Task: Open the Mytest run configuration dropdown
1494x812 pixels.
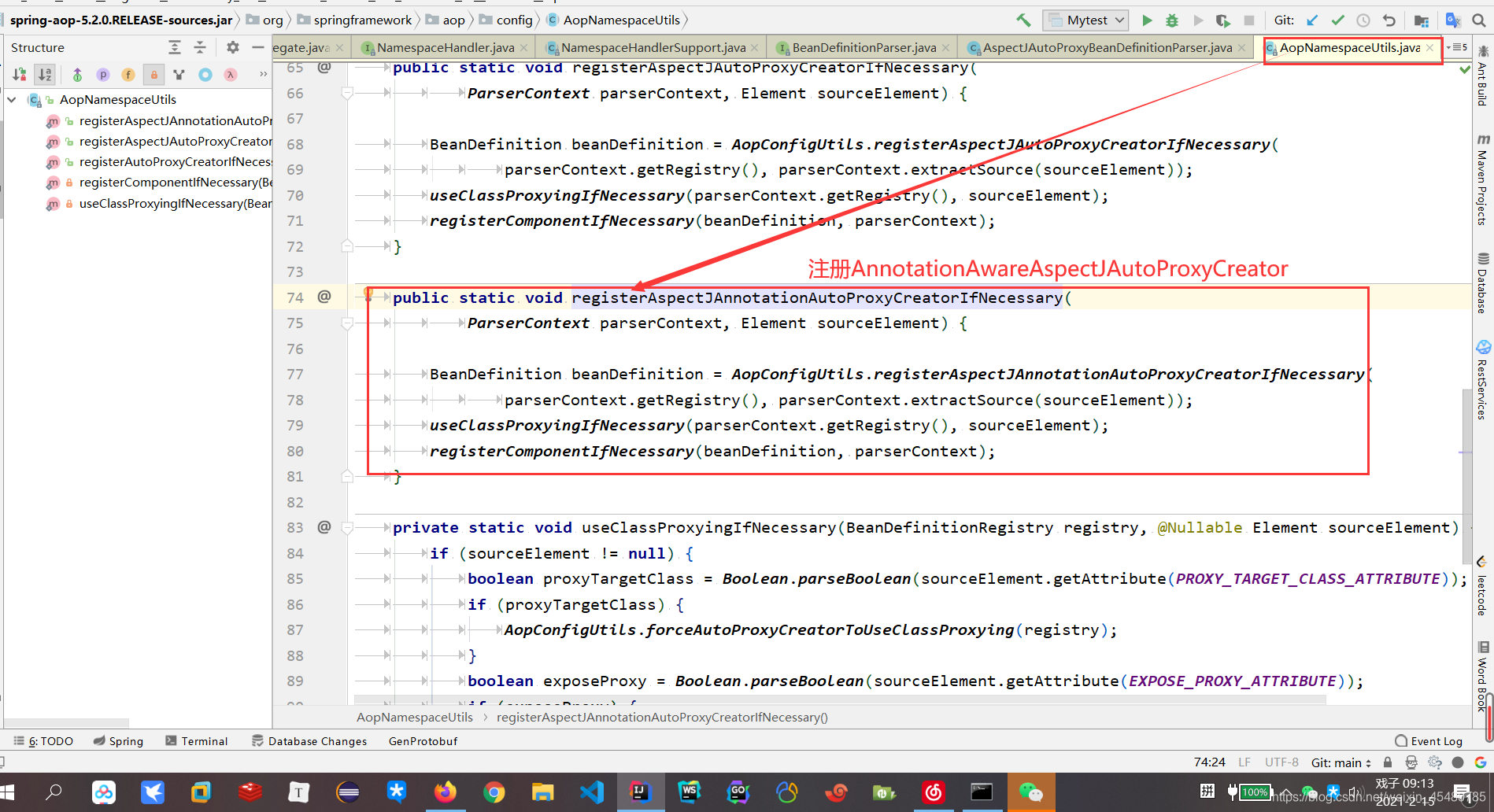Action: (1085, 20)
